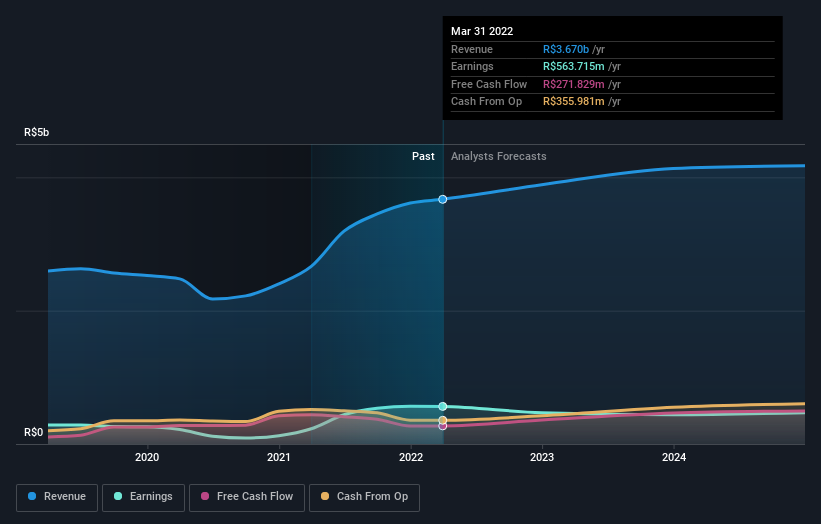Click the R$271.829m free cash flow value
Image resolution: width=821 pixels, height=524 pixels.
pyautogui.click(x=574, y=84)
